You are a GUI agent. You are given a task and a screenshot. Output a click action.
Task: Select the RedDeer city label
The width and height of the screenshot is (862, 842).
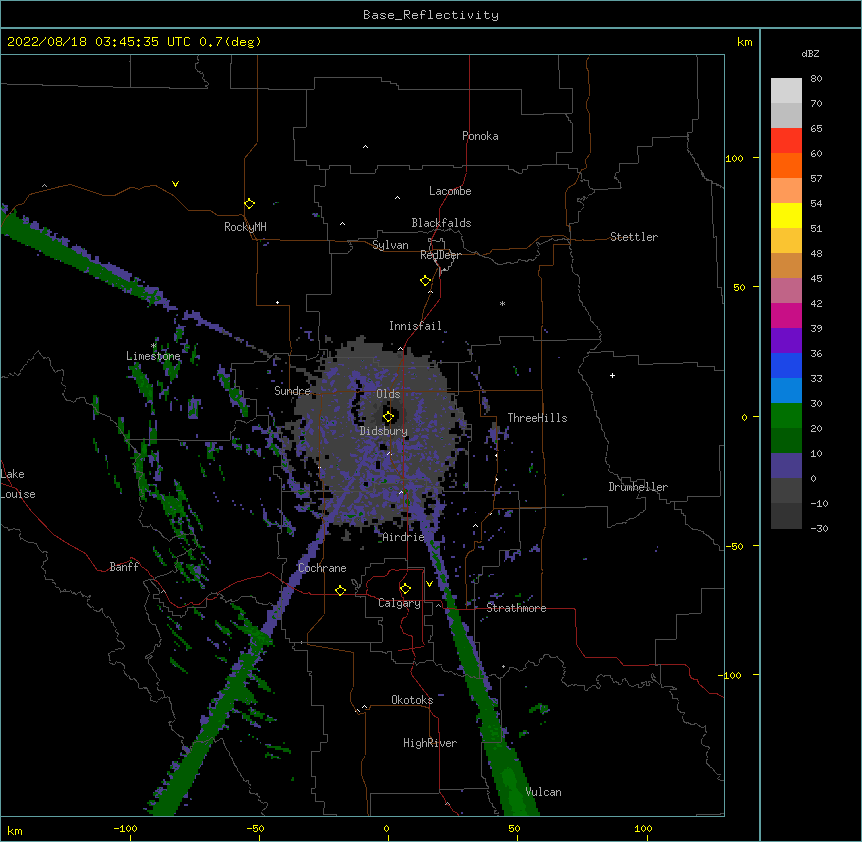pyautogui.click(x=440, y=255)
